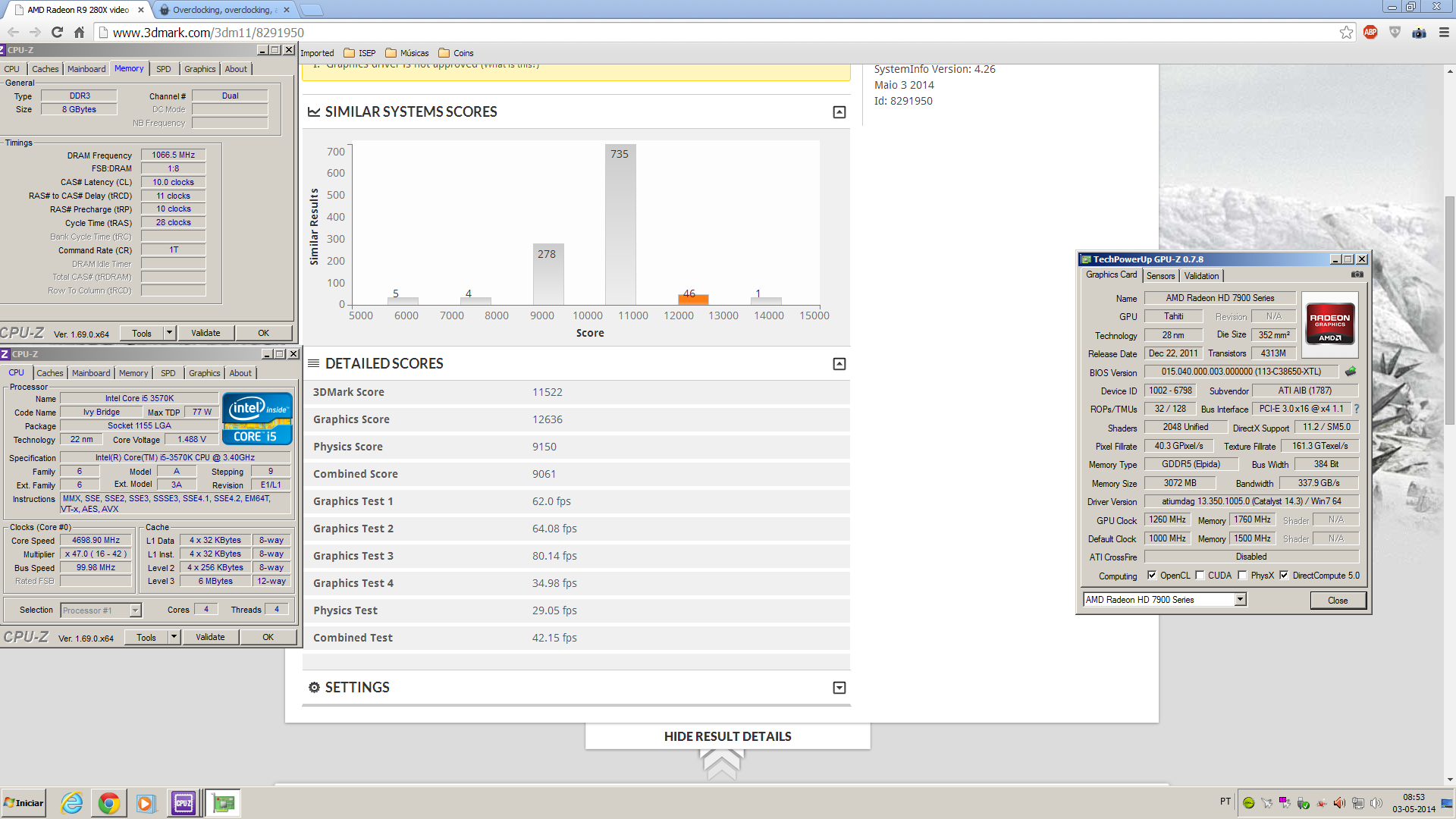Click Validate in the upper CPU-Z window
Image resolution: width=1456 pixels, height=819 pixels.
point(206,333)
